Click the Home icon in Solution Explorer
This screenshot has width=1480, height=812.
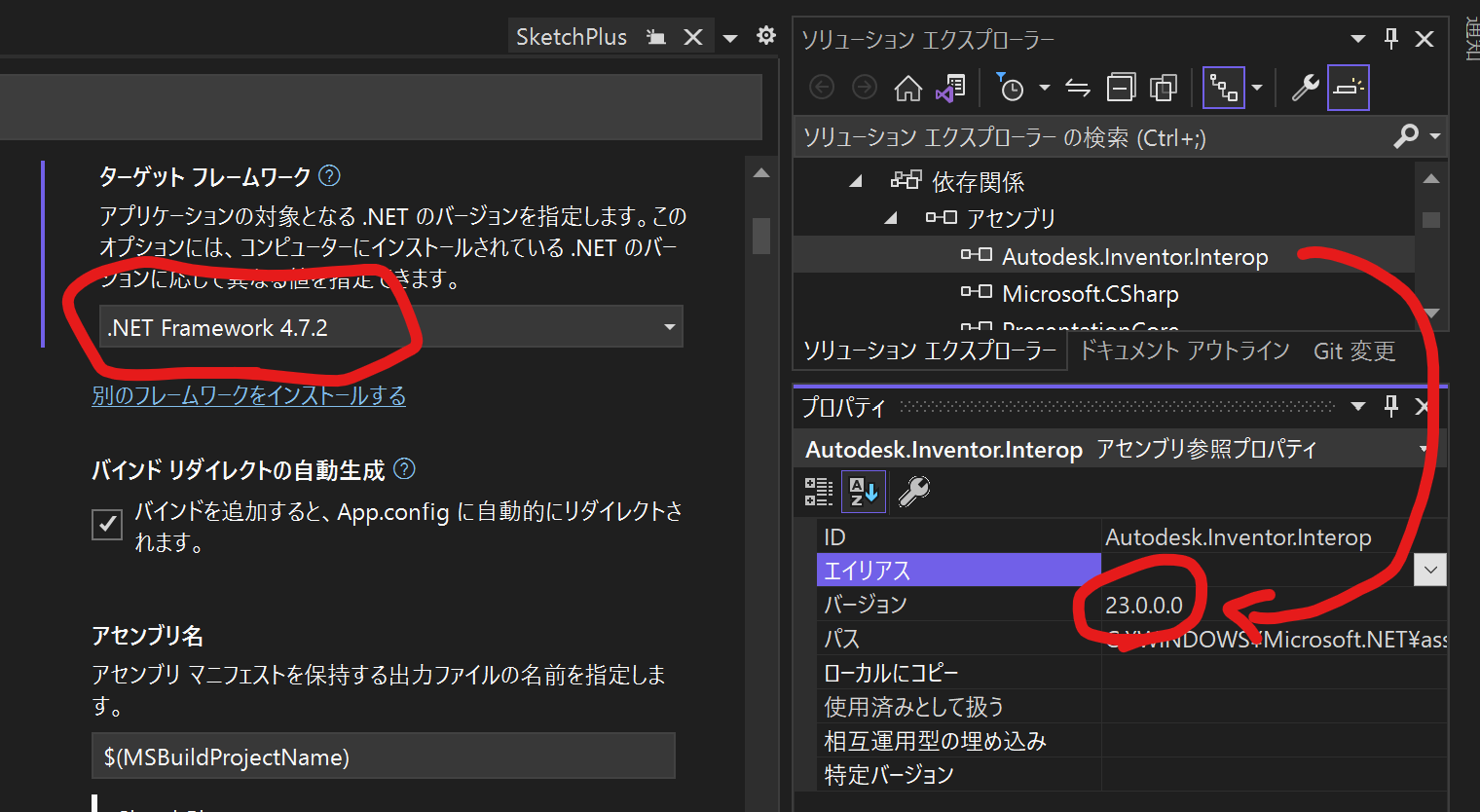907,87
